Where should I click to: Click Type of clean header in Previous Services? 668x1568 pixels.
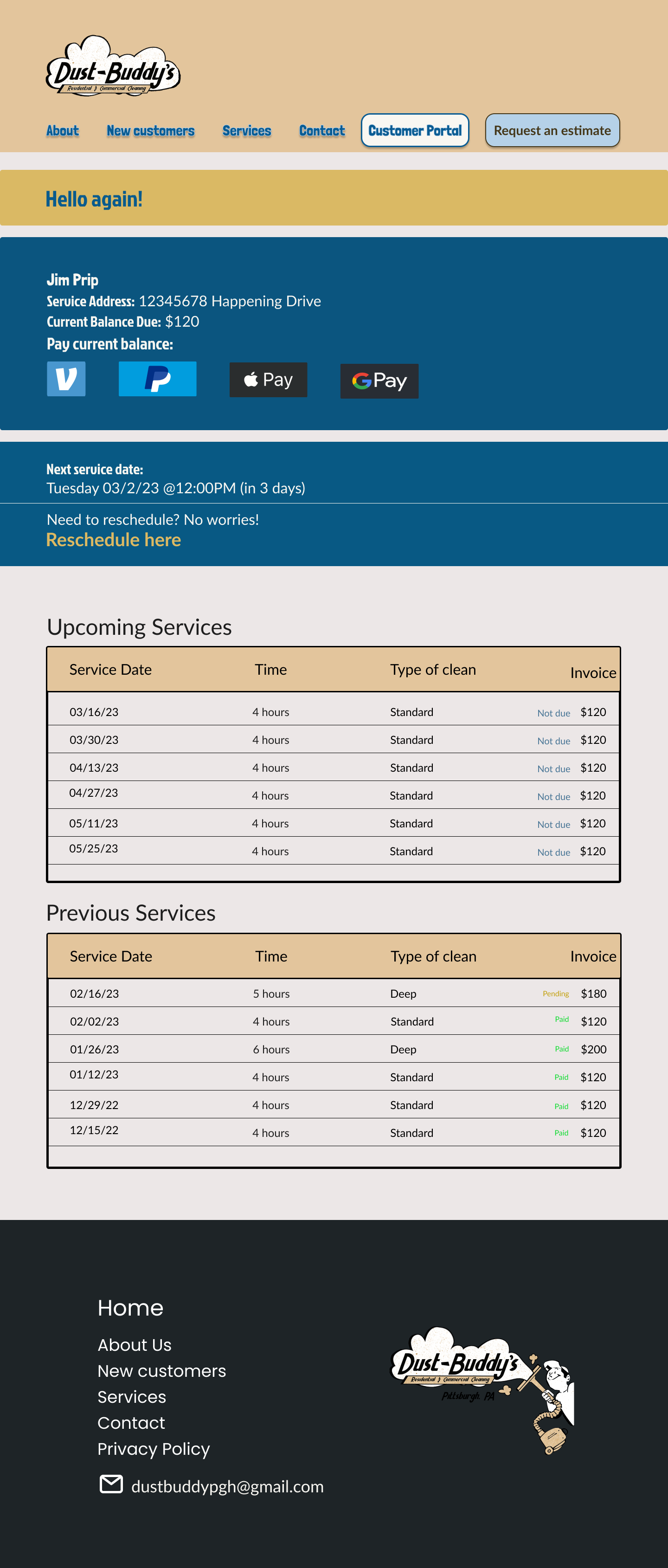[x=434, y=957]
